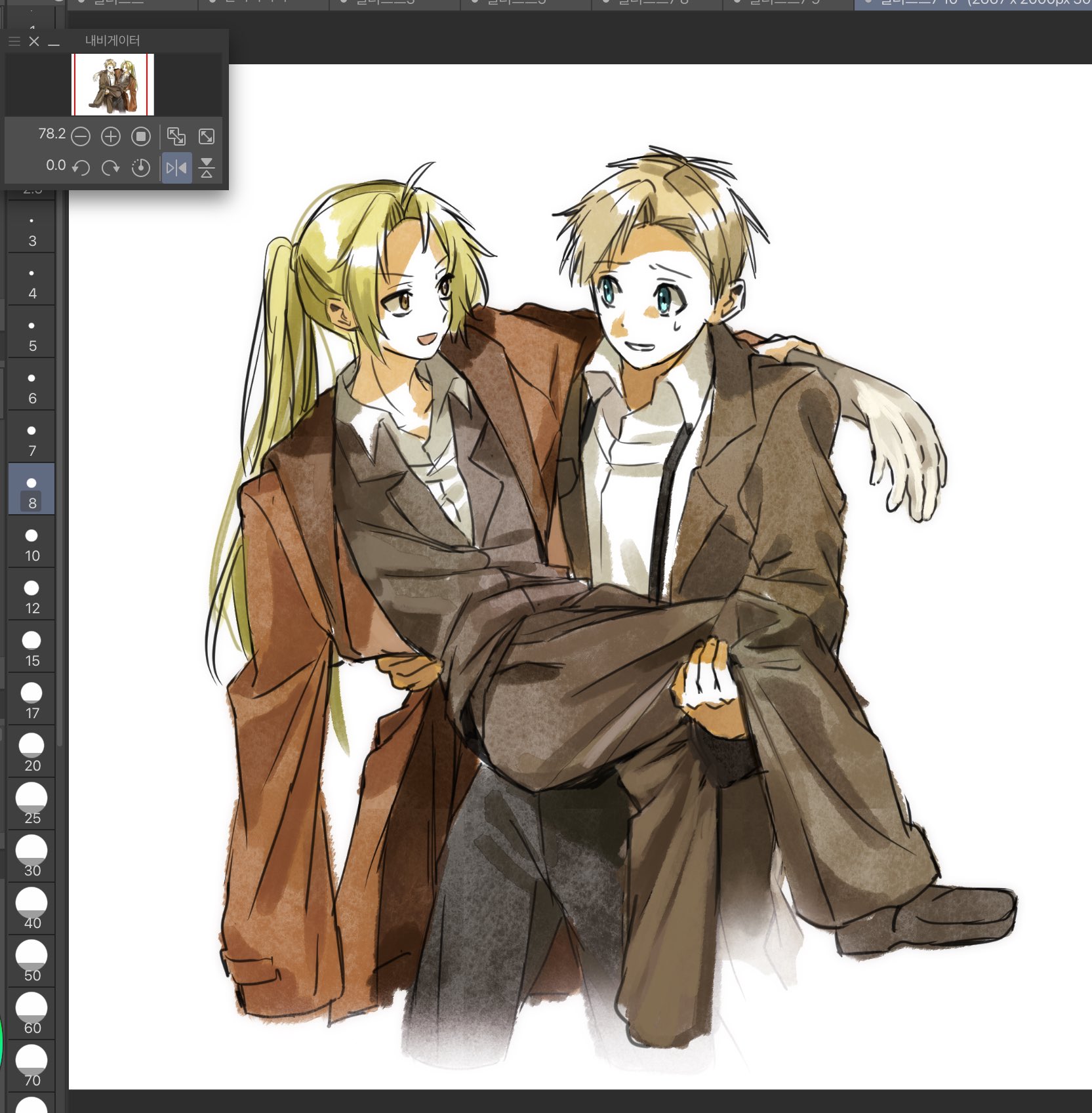Select brush size 30
The image size is (1092, 1113).
(31, 856)
